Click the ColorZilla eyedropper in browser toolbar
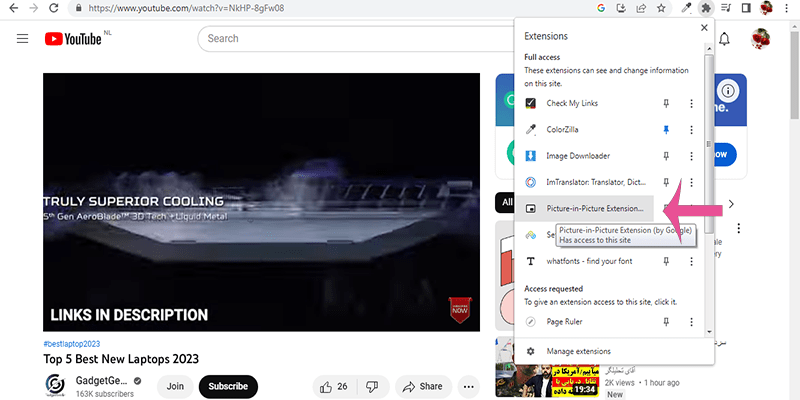This screenshot has width=800, height=400. click(x=686, y=8)
